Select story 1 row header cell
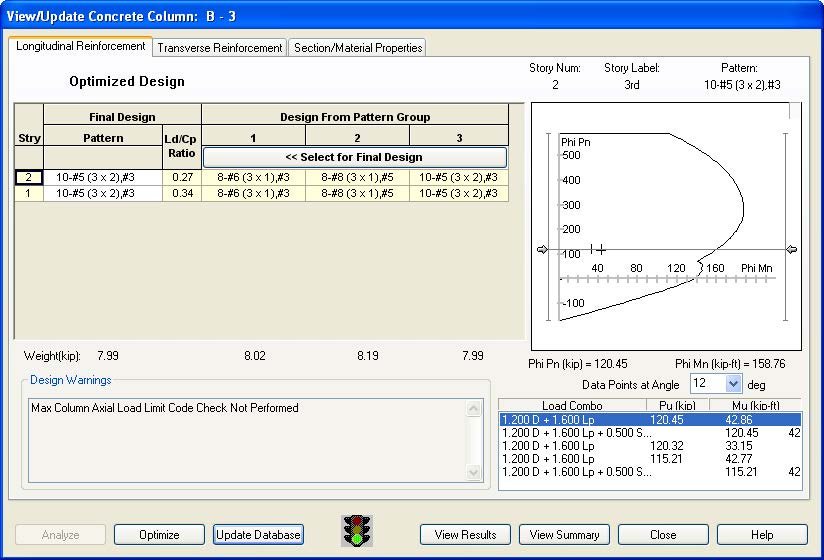The image size is (824, 560). click(28, 193)
